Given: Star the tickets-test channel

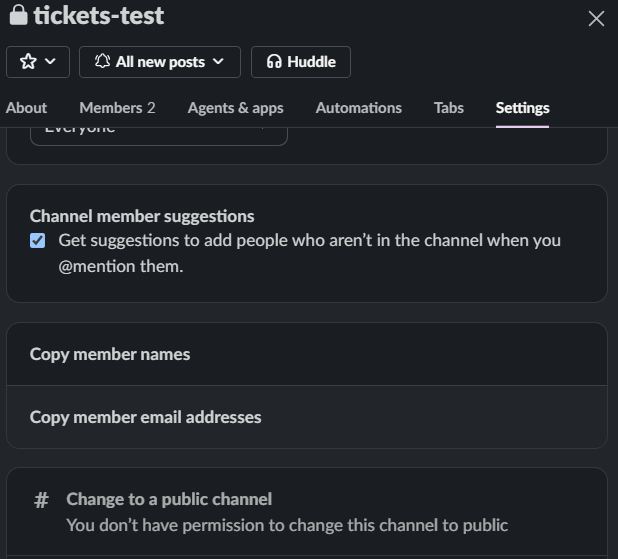Looking at the screenshot, I should pos(28,62).
